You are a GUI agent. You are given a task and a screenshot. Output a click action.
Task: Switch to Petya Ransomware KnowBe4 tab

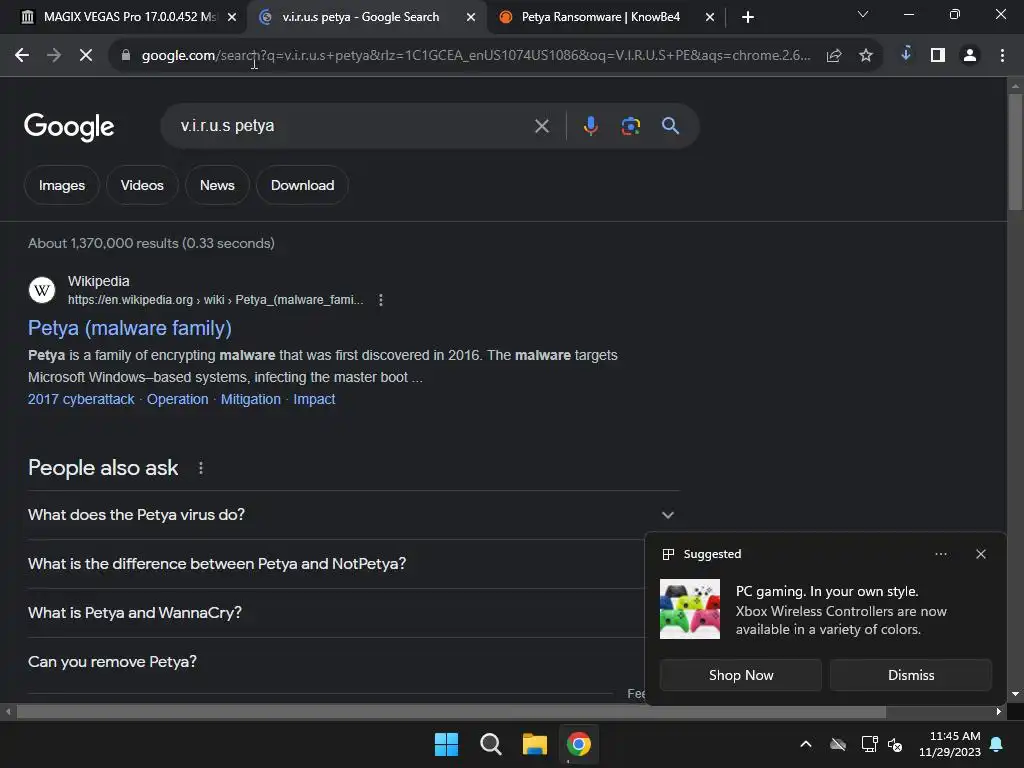[601, 17]
